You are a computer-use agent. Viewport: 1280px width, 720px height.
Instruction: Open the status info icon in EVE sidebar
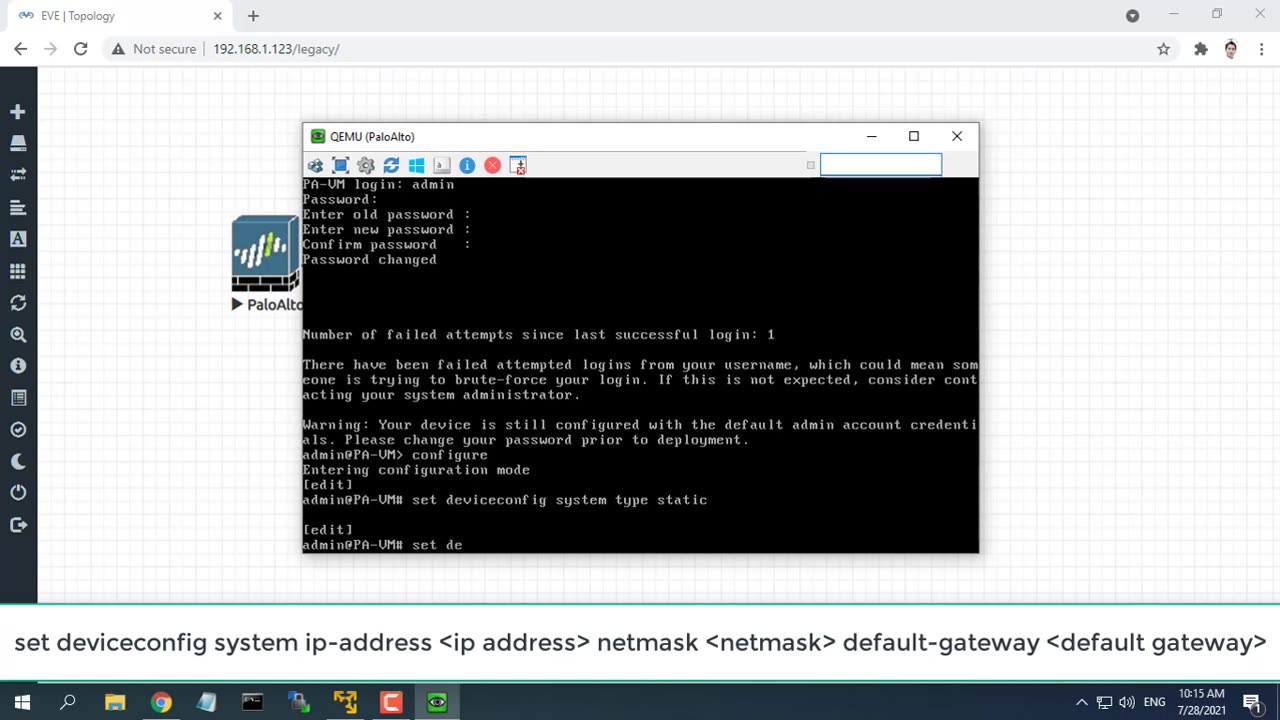(18, 366)
